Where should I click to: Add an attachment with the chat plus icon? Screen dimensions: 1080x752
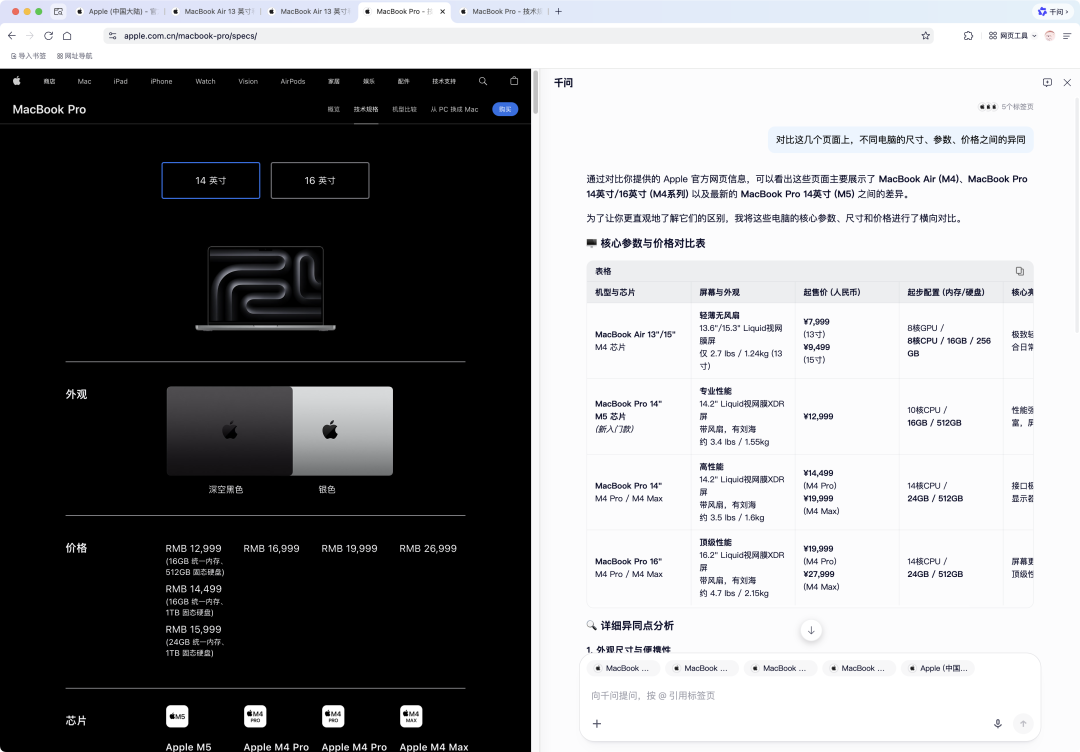pyautogui.click(x=597, y=724)
